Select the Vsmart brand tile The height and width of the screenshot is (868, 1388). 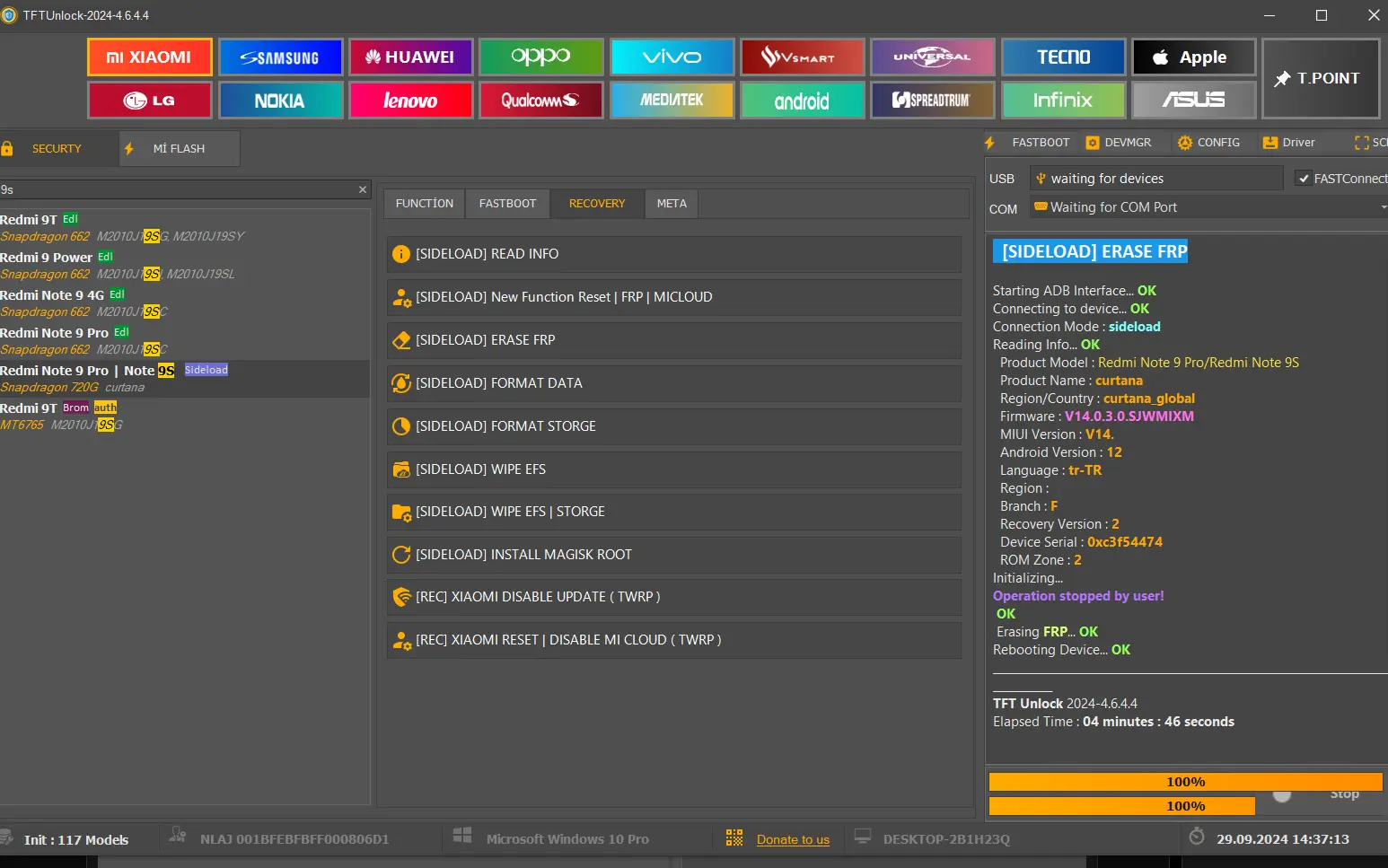[803, 57]
